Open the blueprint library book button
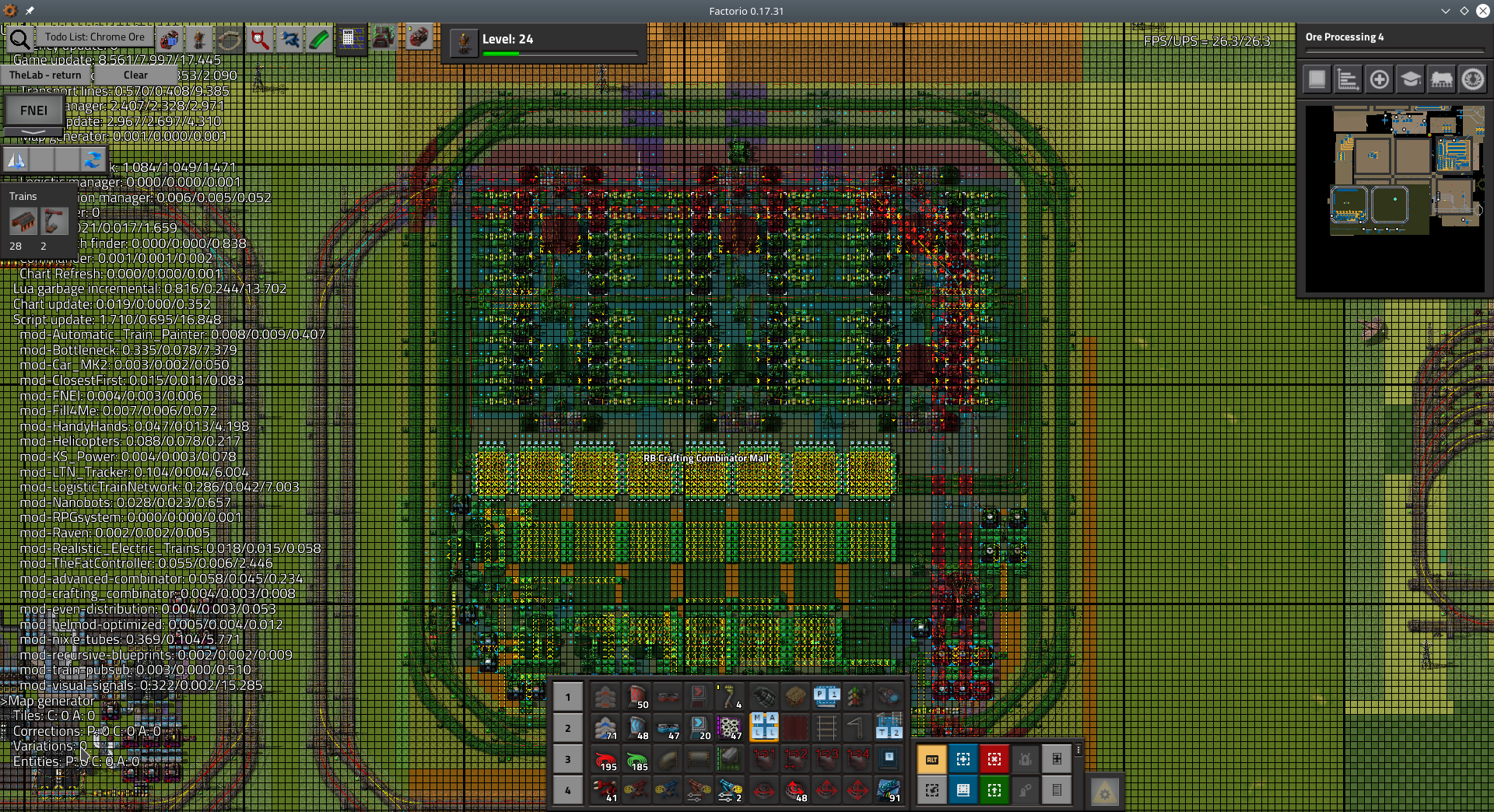Image resolution: width=1494 pixels, height=812 pixels. pyautogui.click(x=1317, y=79)
